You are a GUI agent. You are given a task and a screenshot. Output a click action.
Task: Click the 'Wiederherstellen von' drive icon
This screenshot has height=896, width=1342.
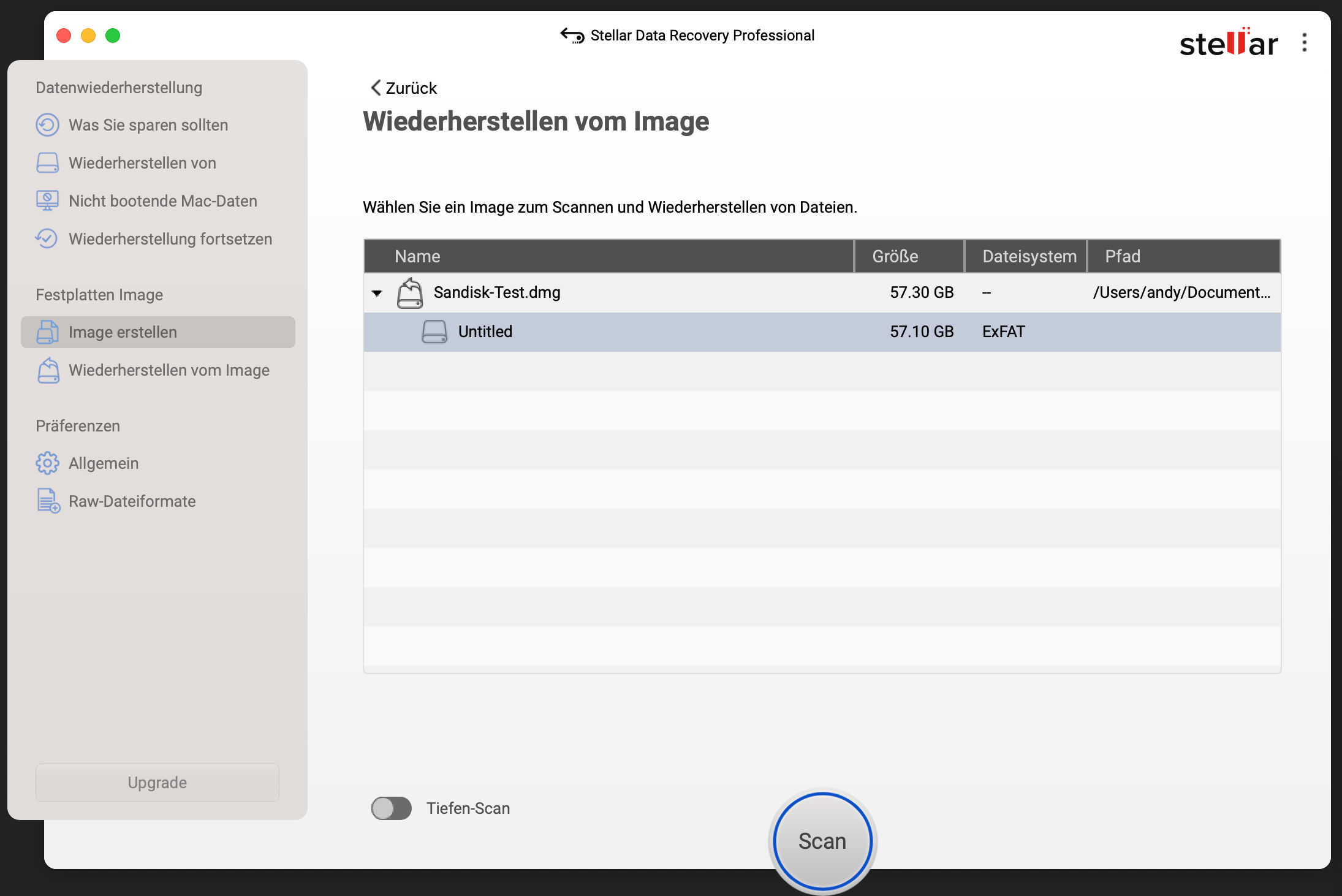coord(47,163)
